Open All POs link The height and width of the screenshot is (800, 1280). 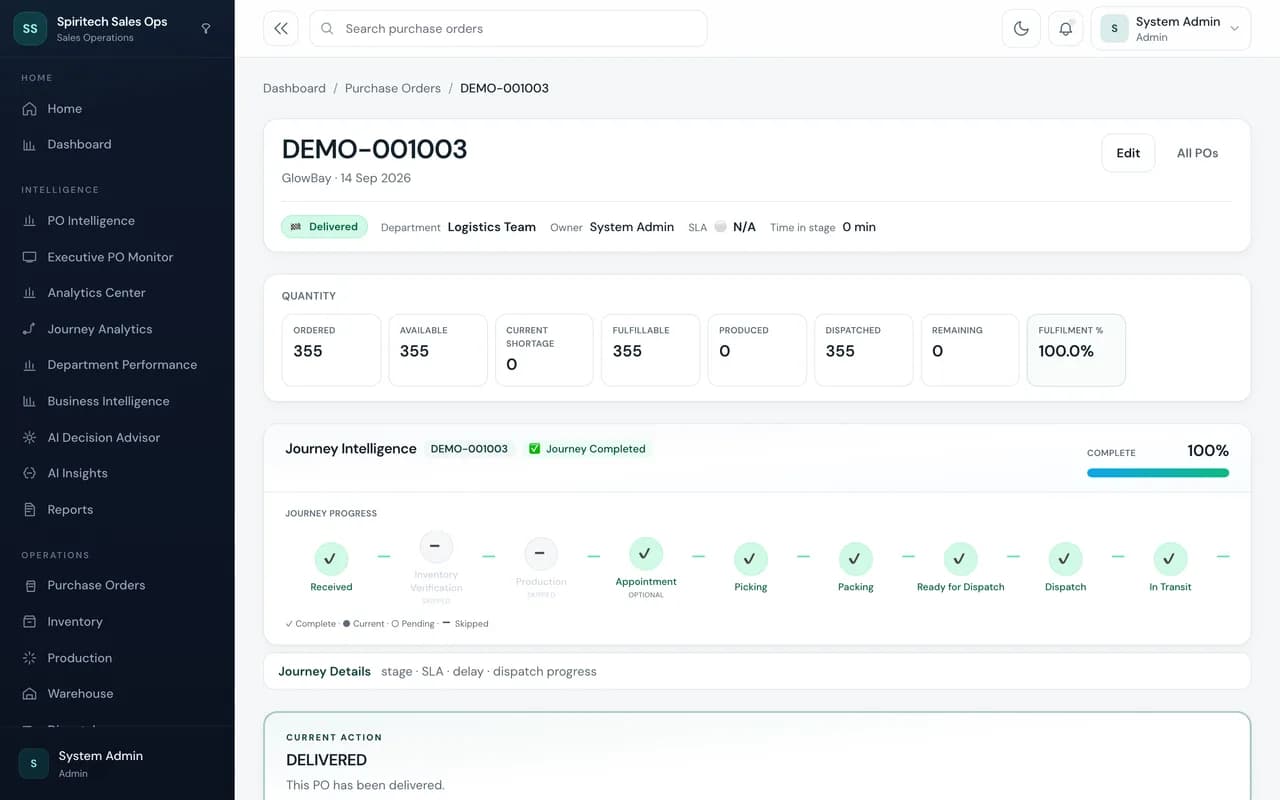1197,153
